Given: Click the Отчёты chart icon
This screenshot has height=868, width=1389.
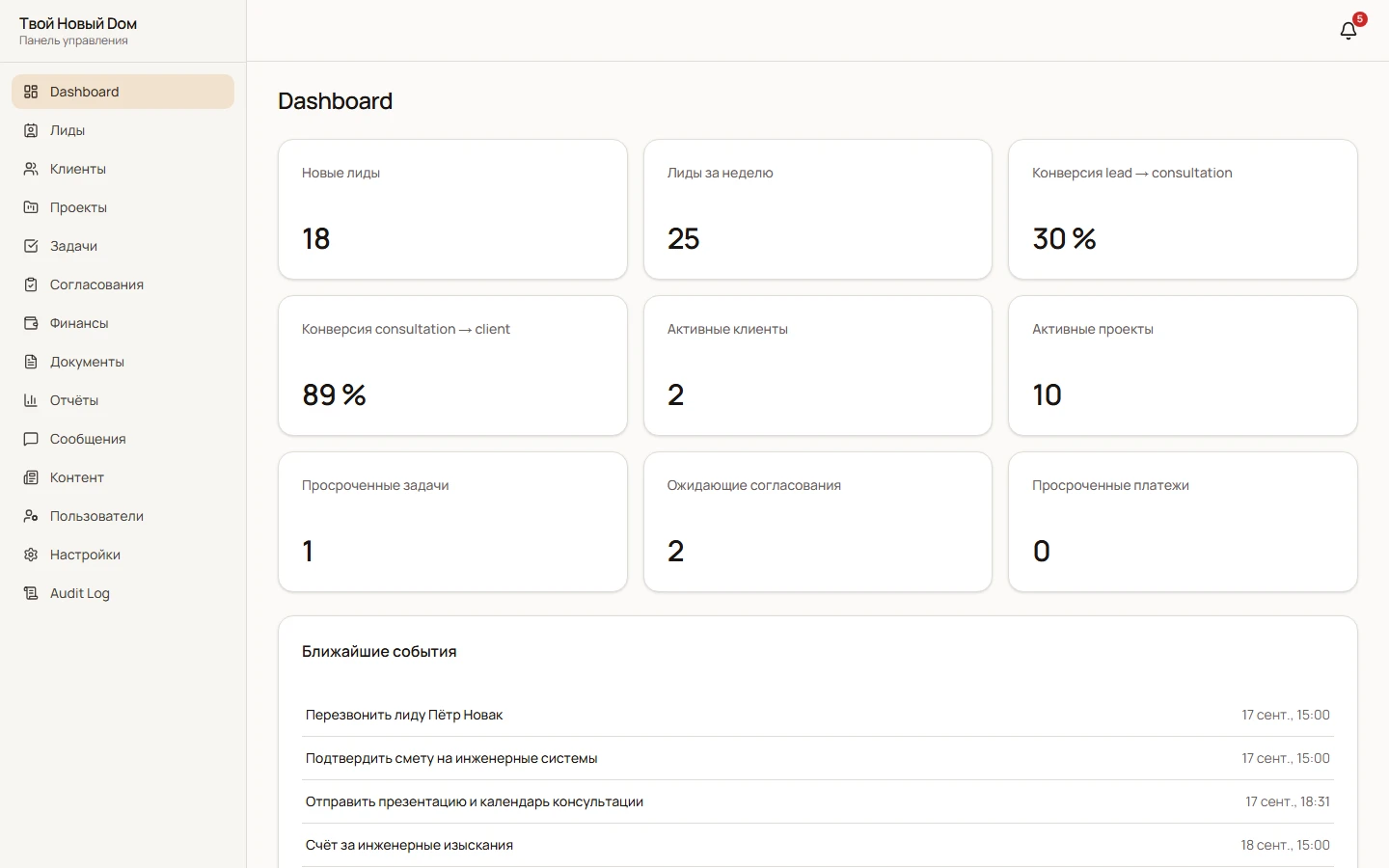Looking at the screenshot, I should [x=31, y=400].
